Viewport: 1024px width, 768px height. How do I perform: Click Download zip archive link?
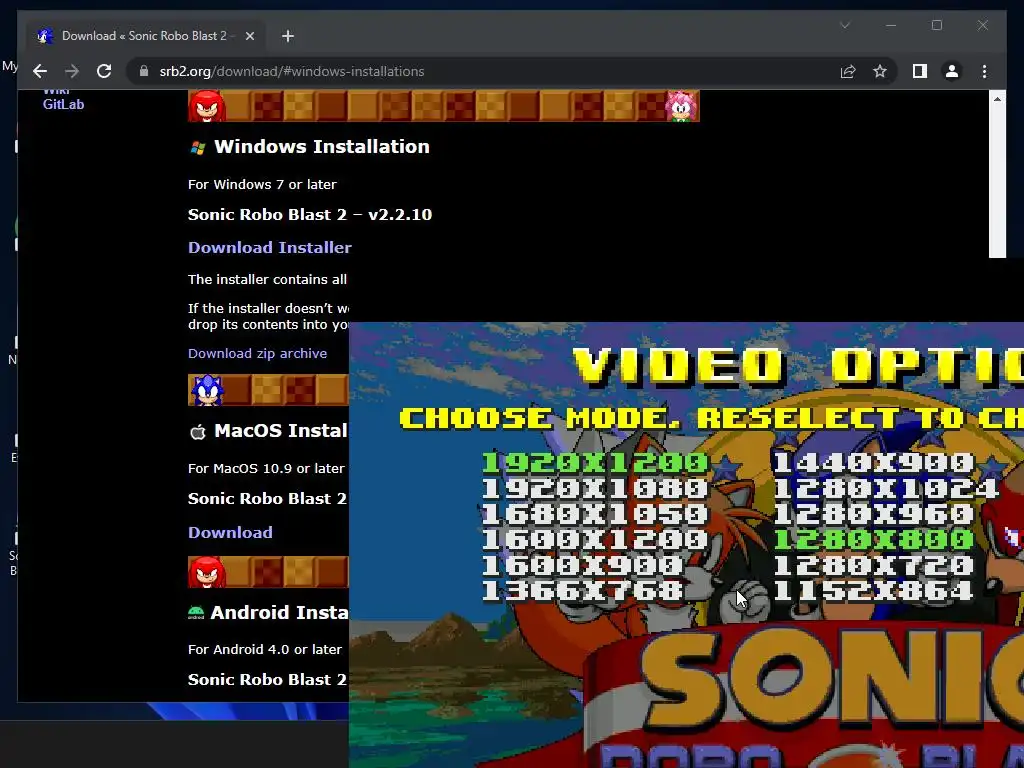point(257,353)
